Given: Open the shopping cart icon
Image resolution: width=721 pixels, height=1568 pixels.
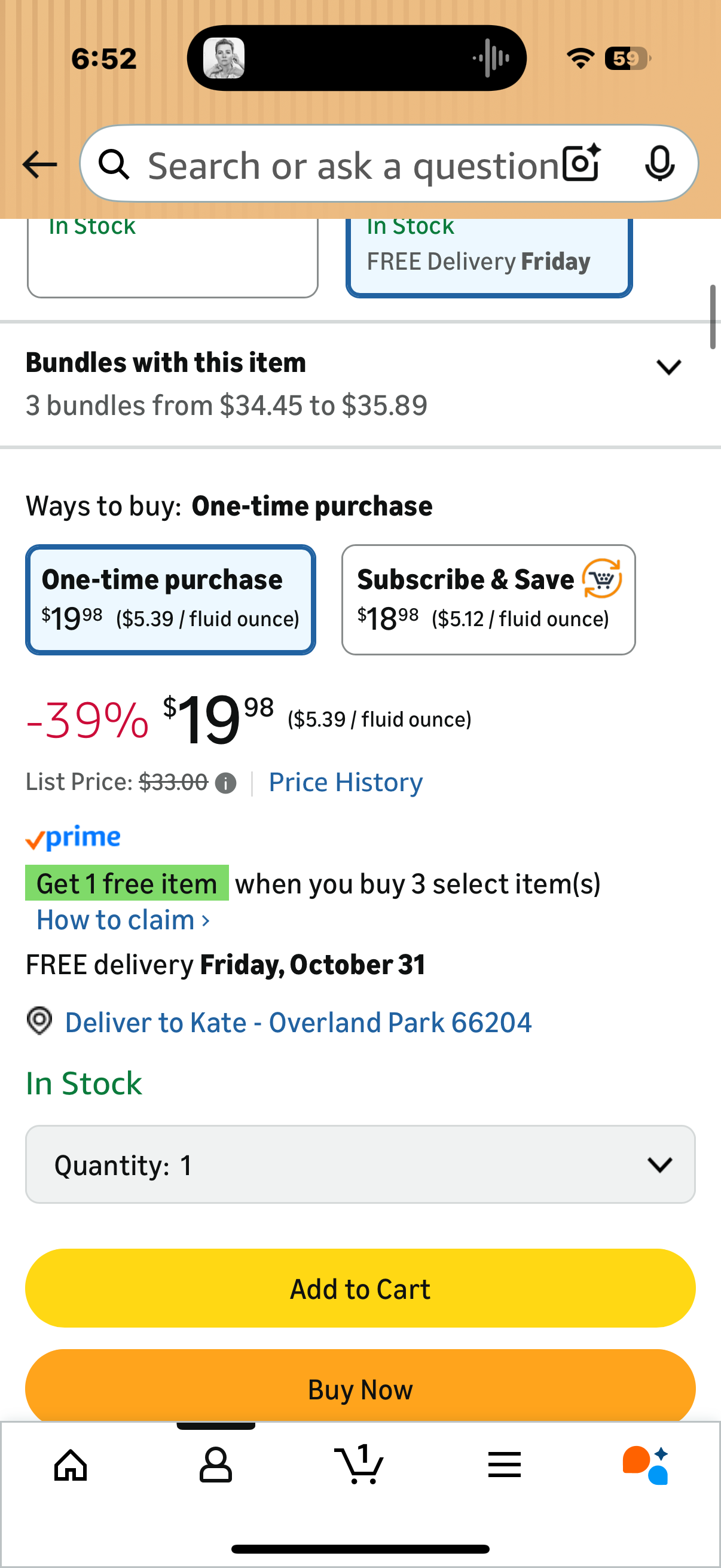Looking at the screenshot, I should [359, 1465].
